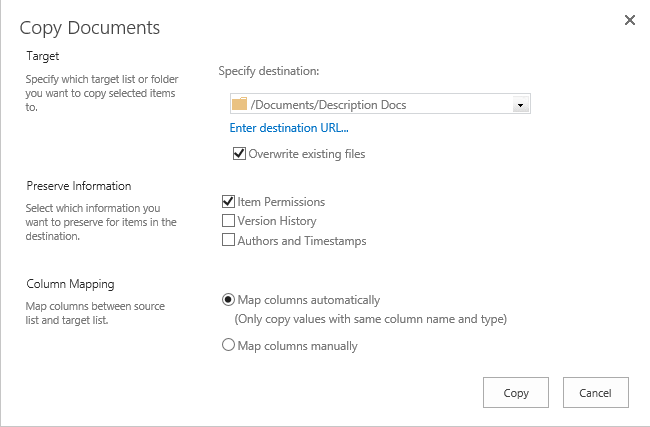This screenshot has height=427, width=650.
Task: Click the folder icon in destination field
Action: tap(238, 104)
